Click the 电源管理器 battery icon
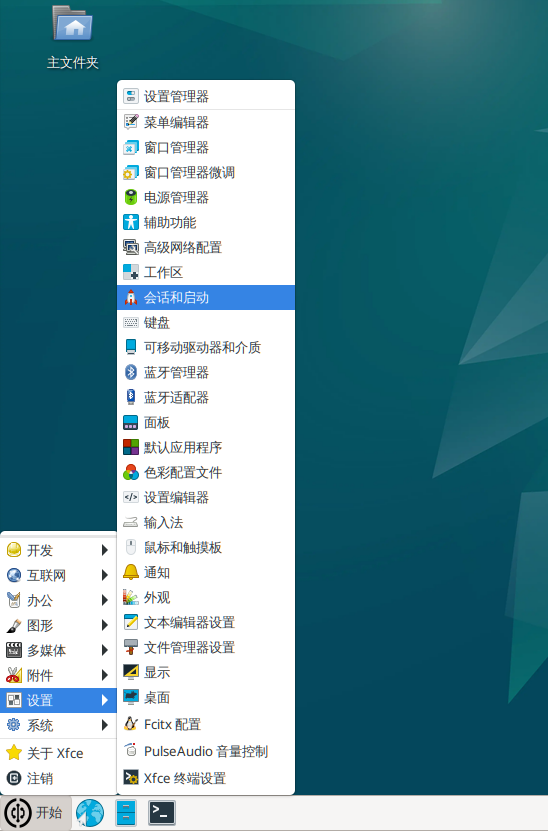Viewport: 548px width, 831px height. pos(130,197)
